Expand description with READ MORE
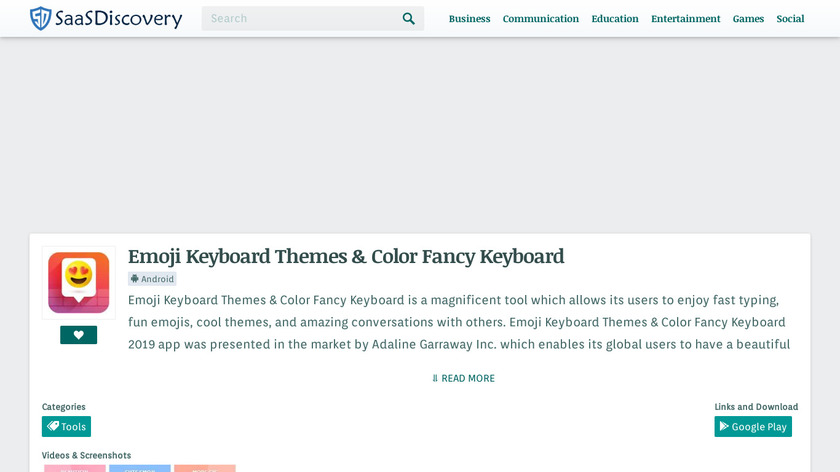 463,378
